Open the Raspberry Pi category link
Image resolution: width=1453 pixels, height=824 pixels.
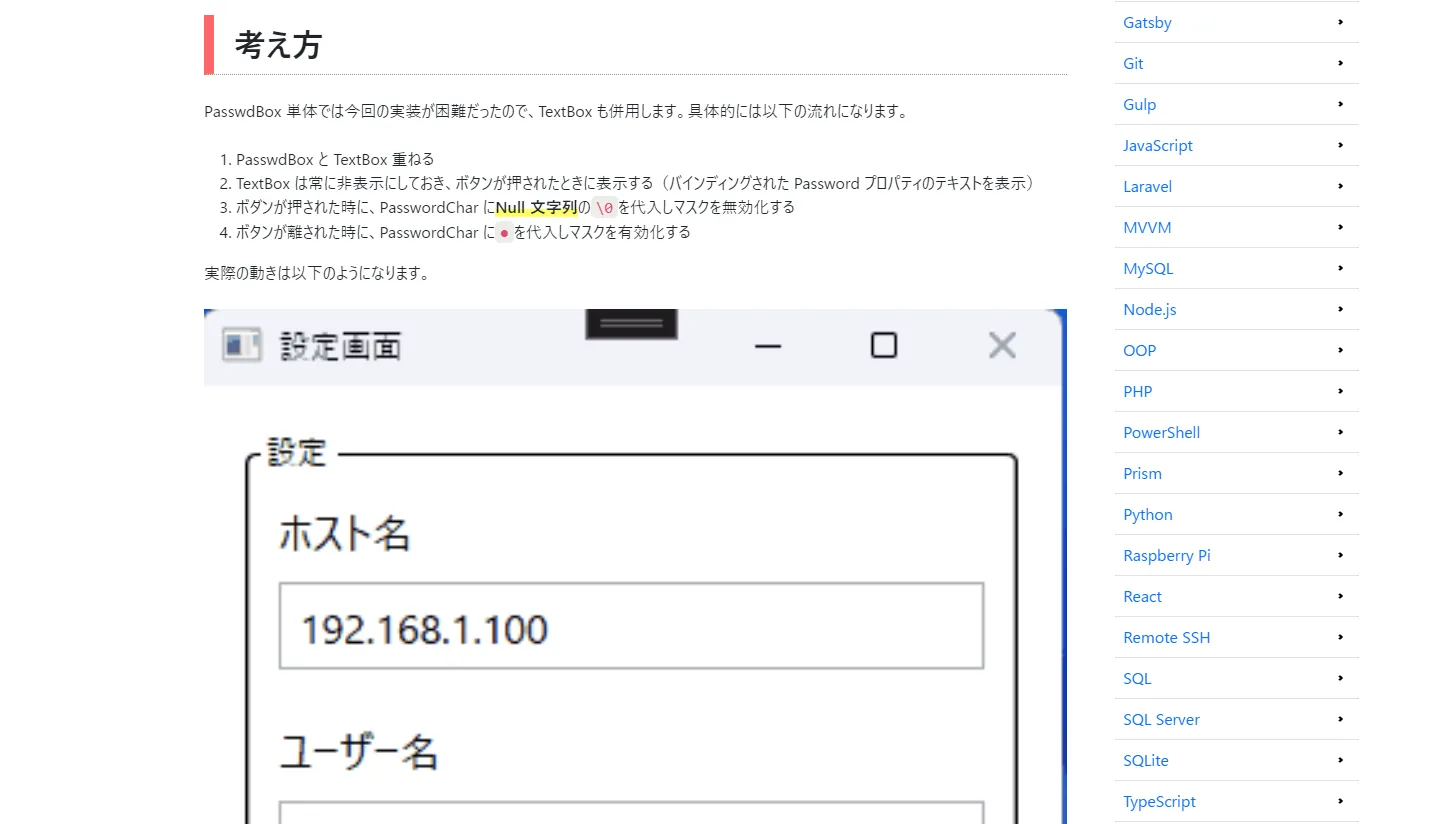click(1167, 555)
